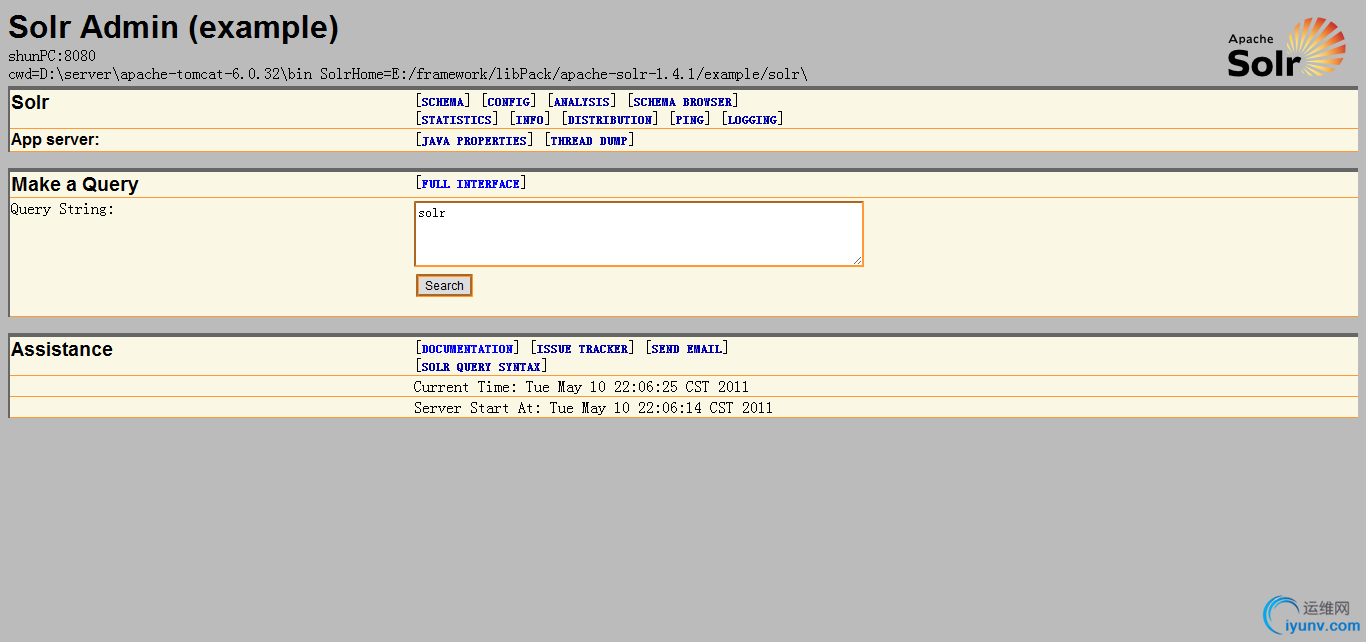Image resolution: width=1366 pixels, height=642 pixels.
Task: Open the DISTRIBUTION link
Action: click(x=610, y=120)
